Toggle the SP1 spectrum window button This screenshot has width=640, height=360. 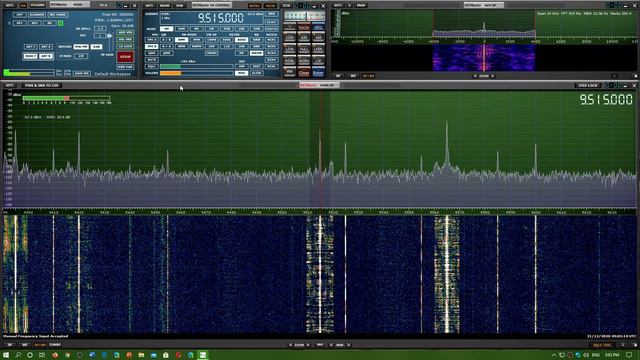pos(20,23)
